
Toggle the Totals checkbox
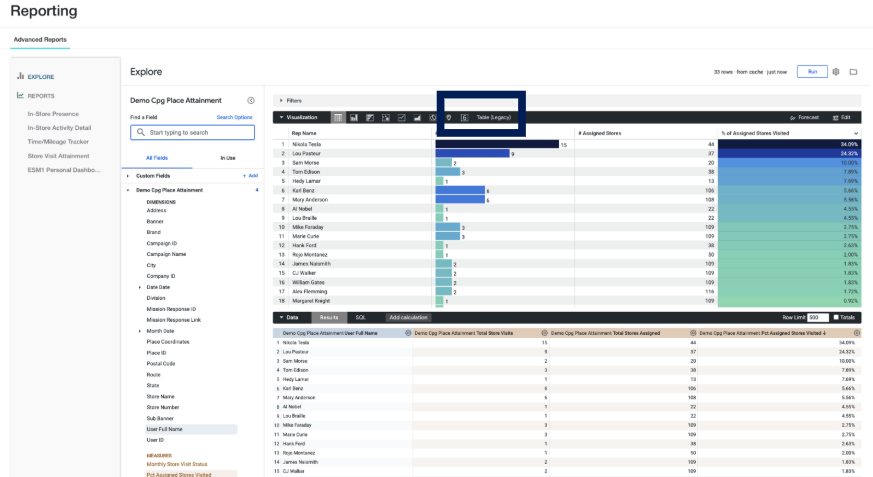click(x=836, y=317)
